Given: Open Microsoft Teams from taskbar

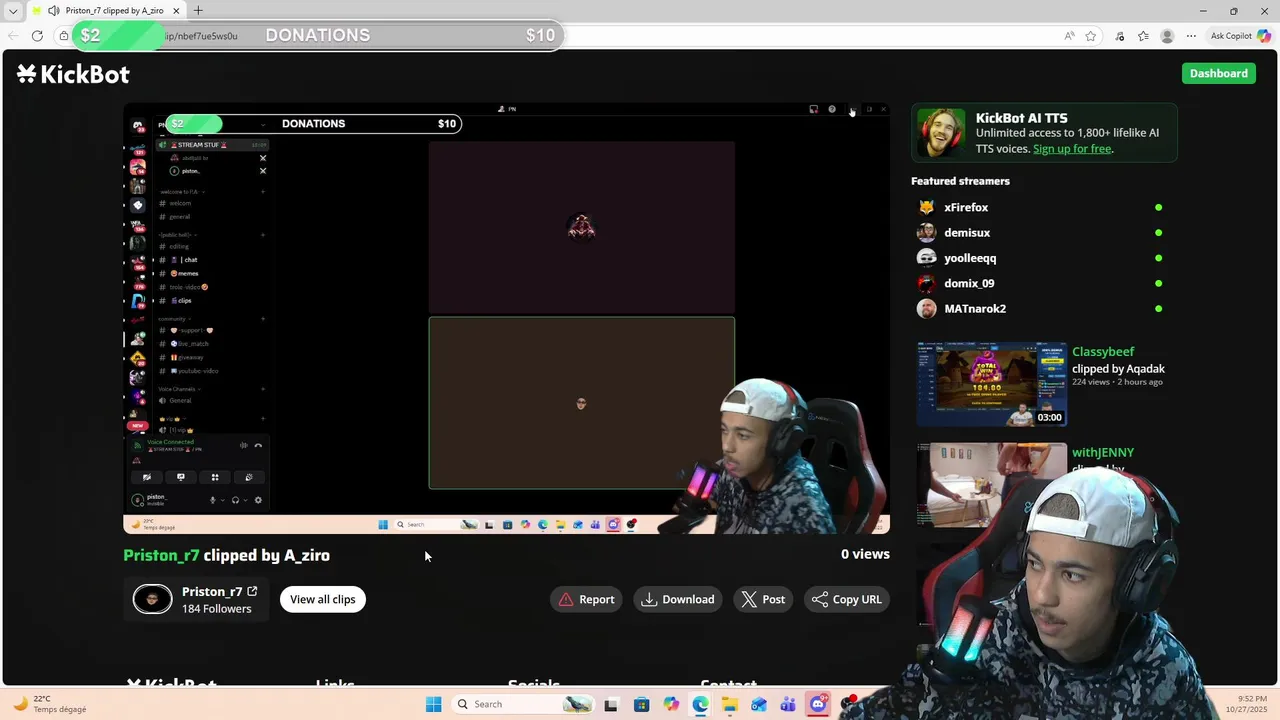Looking at the screenshot, I should click(789, 704).
